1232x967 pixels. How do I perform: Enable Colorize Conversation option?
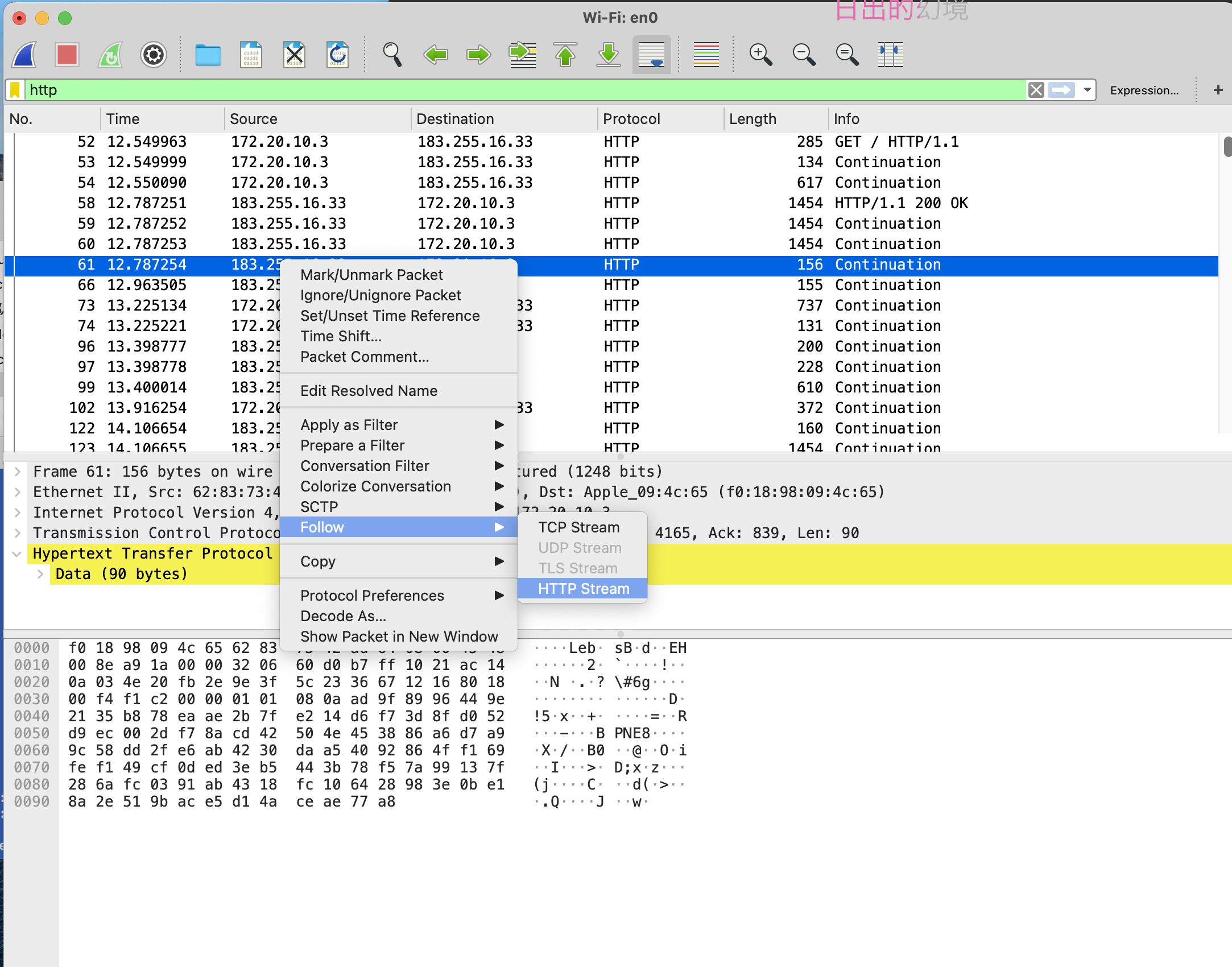[376, 486]
